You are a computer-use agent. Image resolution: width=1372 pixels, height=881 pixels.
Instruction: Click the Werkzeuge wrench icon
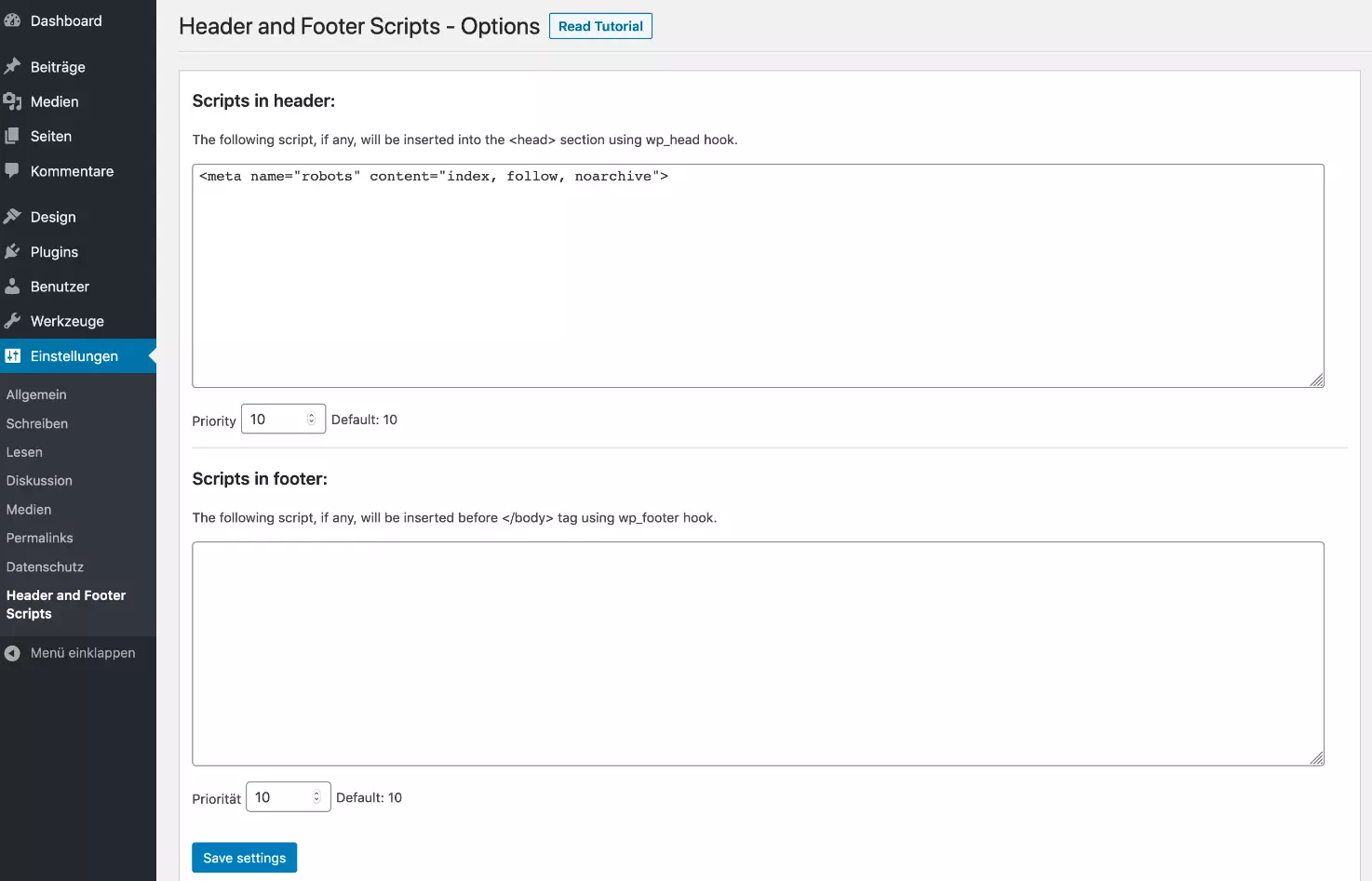[x=12, y=321]
